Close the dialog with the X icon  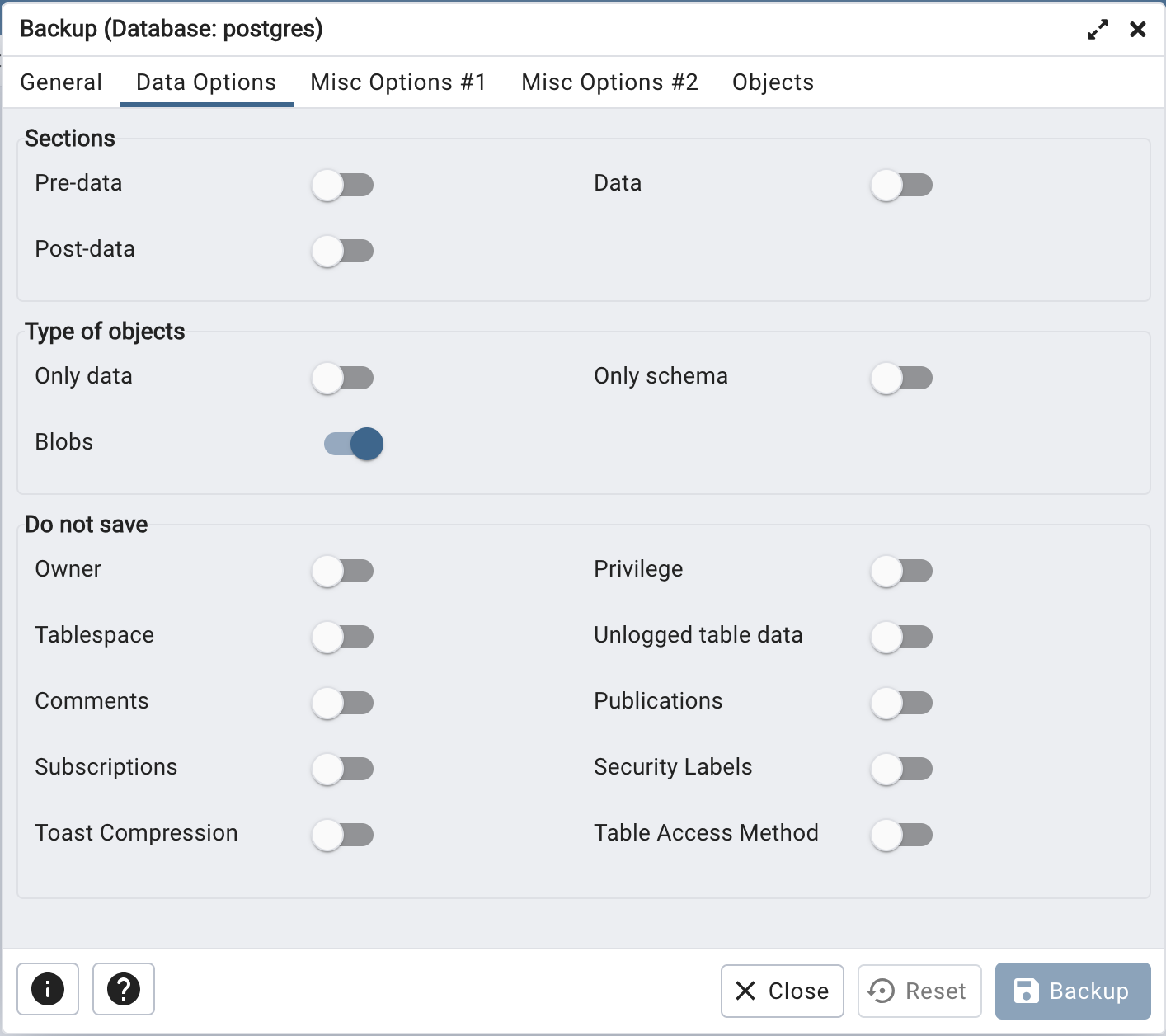[x=1138, y=30]
